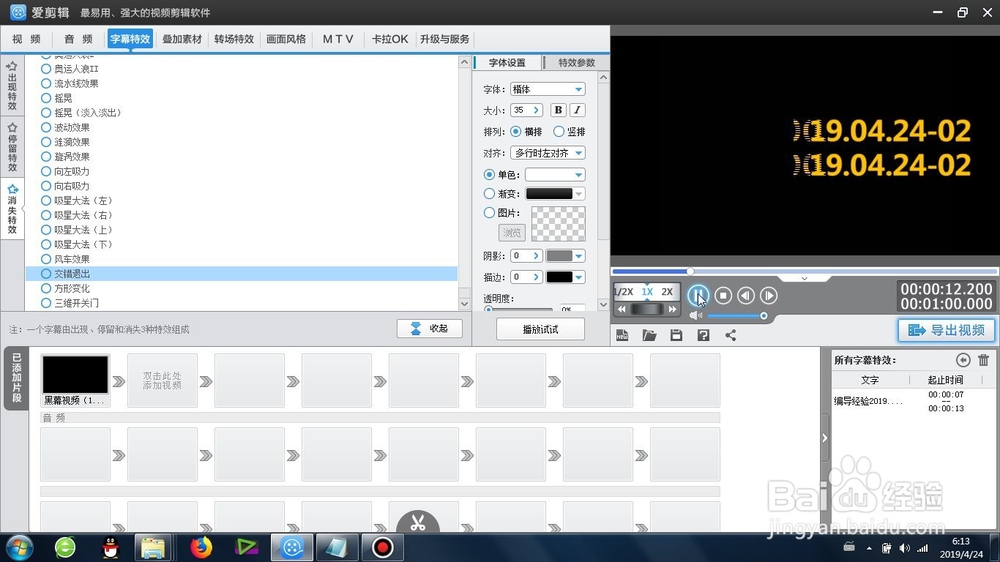Select the 竖排 vertical layout radio
The width and height of the screenshot is (1000, 562).
(559, 131)
